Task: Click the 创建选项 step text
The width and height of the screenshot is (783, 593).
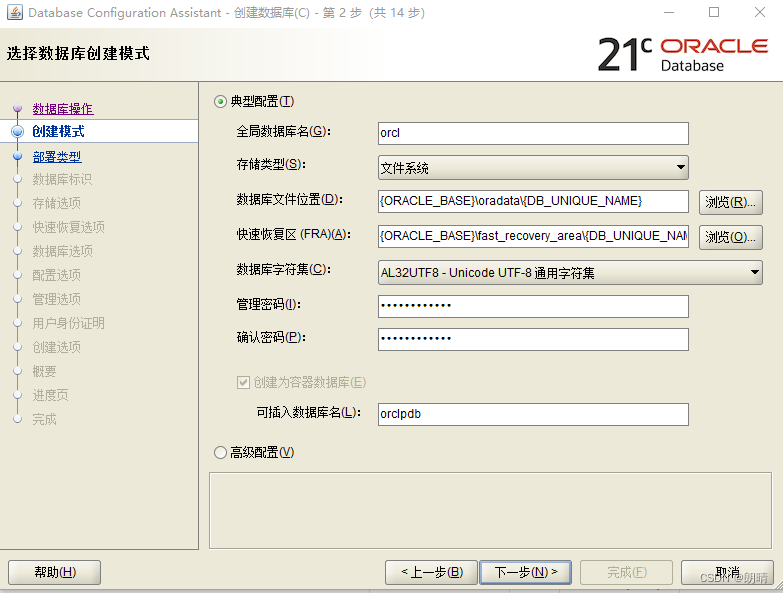Action: tap(56, 347)
